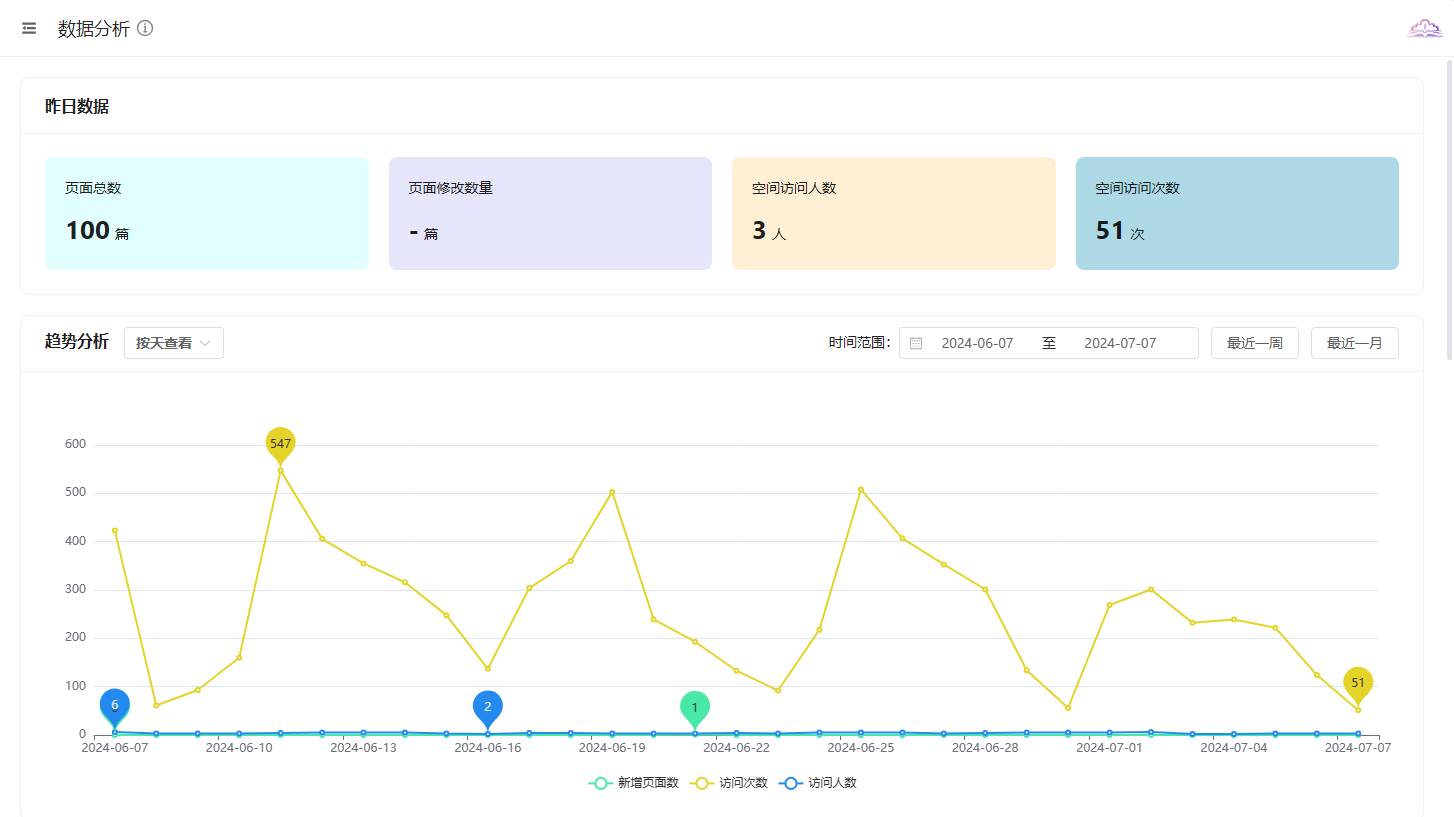The height and width of the screenshot is (817, 1454).
Task: Click the 时间范围 label
Action: pos(859,343)
